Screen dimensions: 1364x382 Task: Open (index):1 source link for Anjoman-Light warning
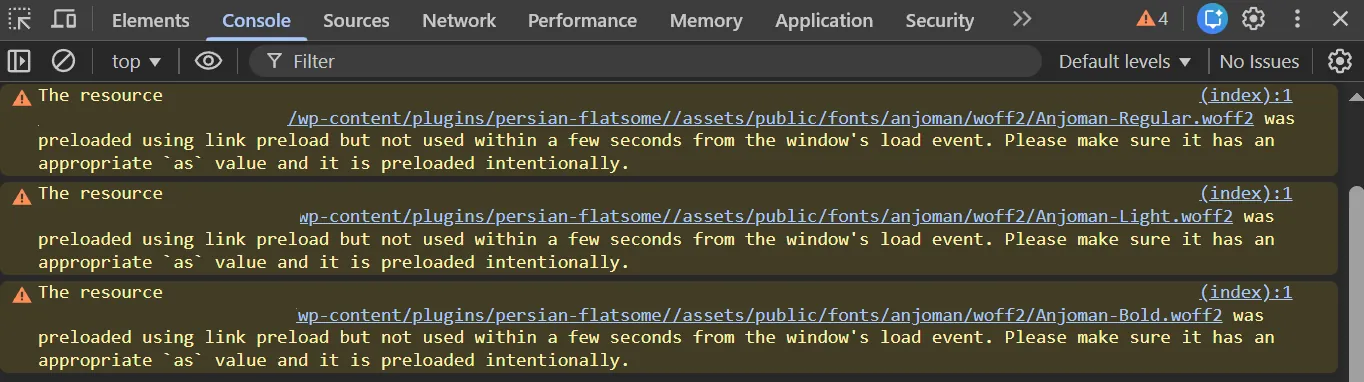pos(1246,193)
